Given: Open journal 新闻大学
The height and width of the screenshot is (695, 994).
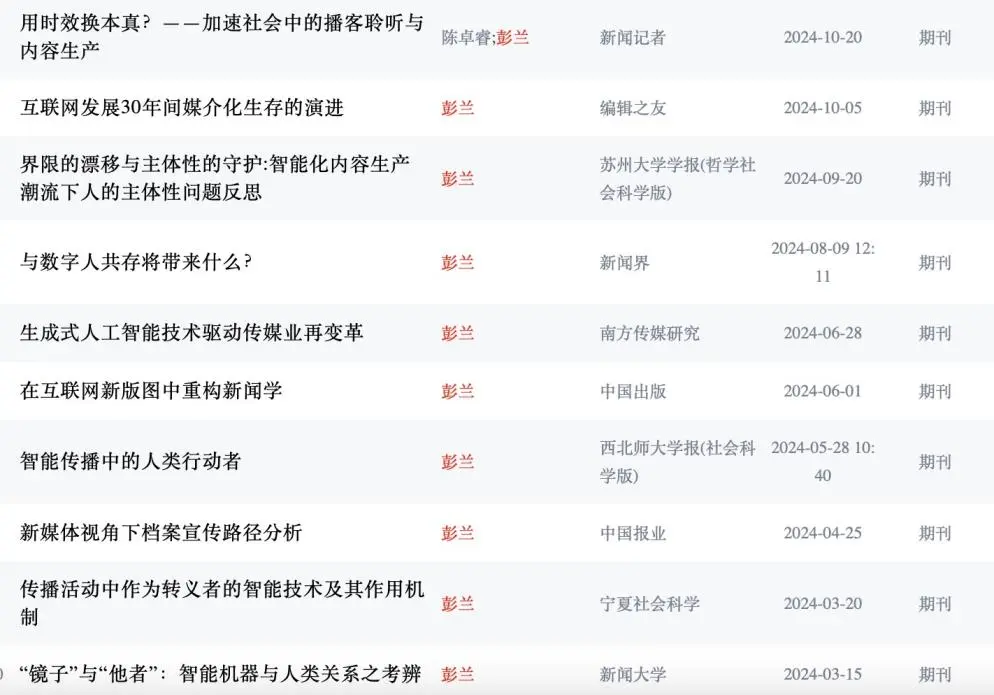Looking at the screenshot, I should pos(633,674).
